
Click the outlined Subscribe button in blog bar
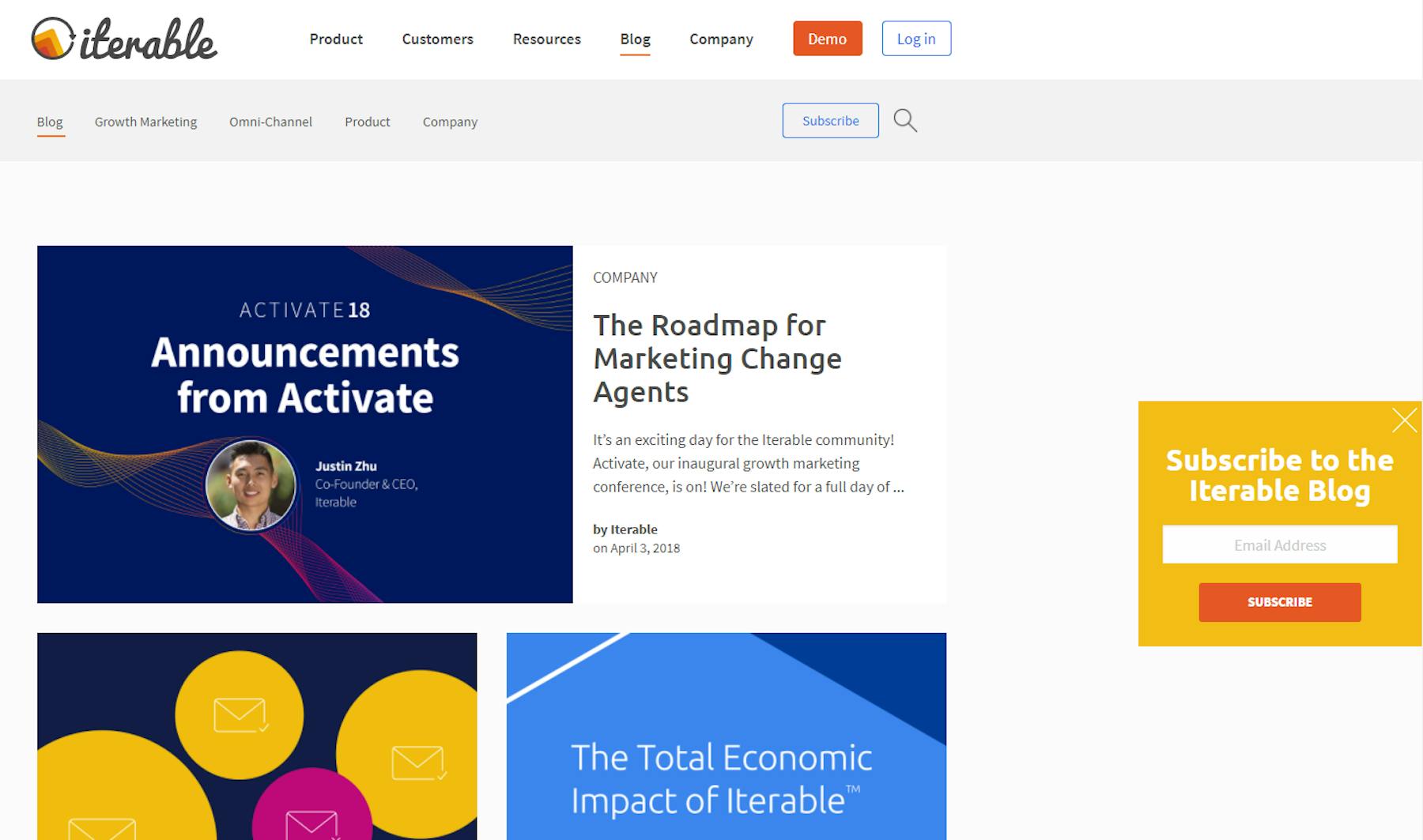click(x=830, y=120)
